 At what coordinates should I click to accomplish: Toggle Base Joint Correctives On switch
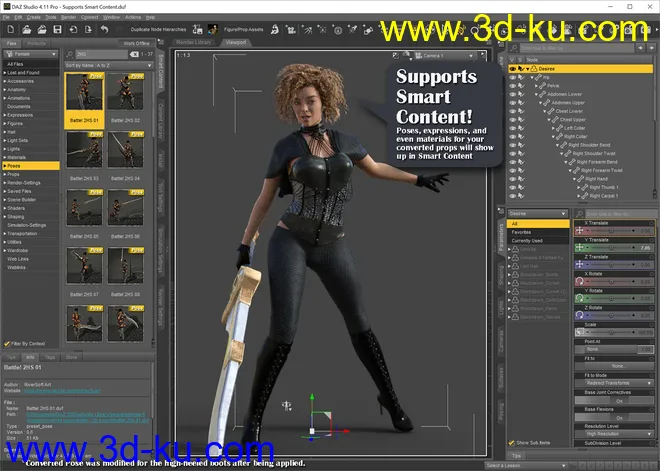[619, 401]
